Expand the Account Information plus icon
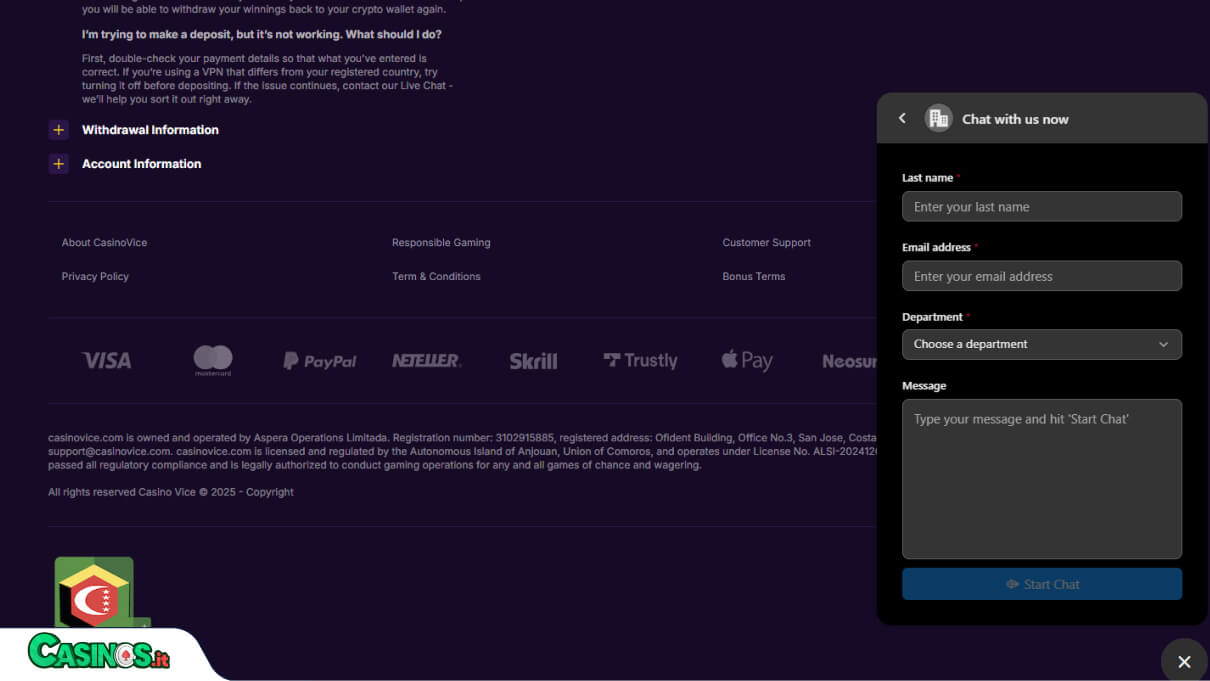 pos(59,164)
